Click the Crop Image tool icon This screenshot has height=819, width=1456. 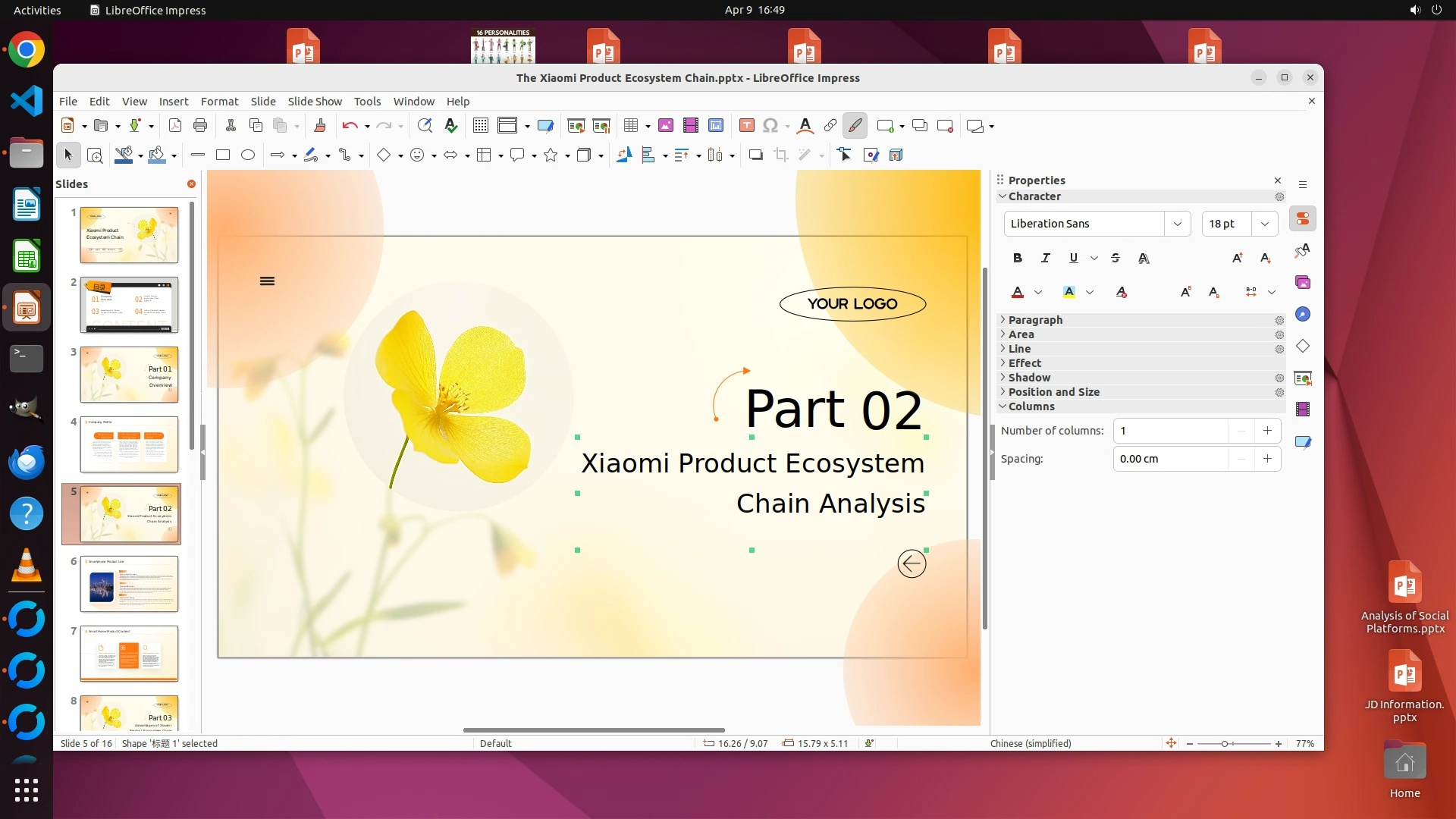(780, 155)
